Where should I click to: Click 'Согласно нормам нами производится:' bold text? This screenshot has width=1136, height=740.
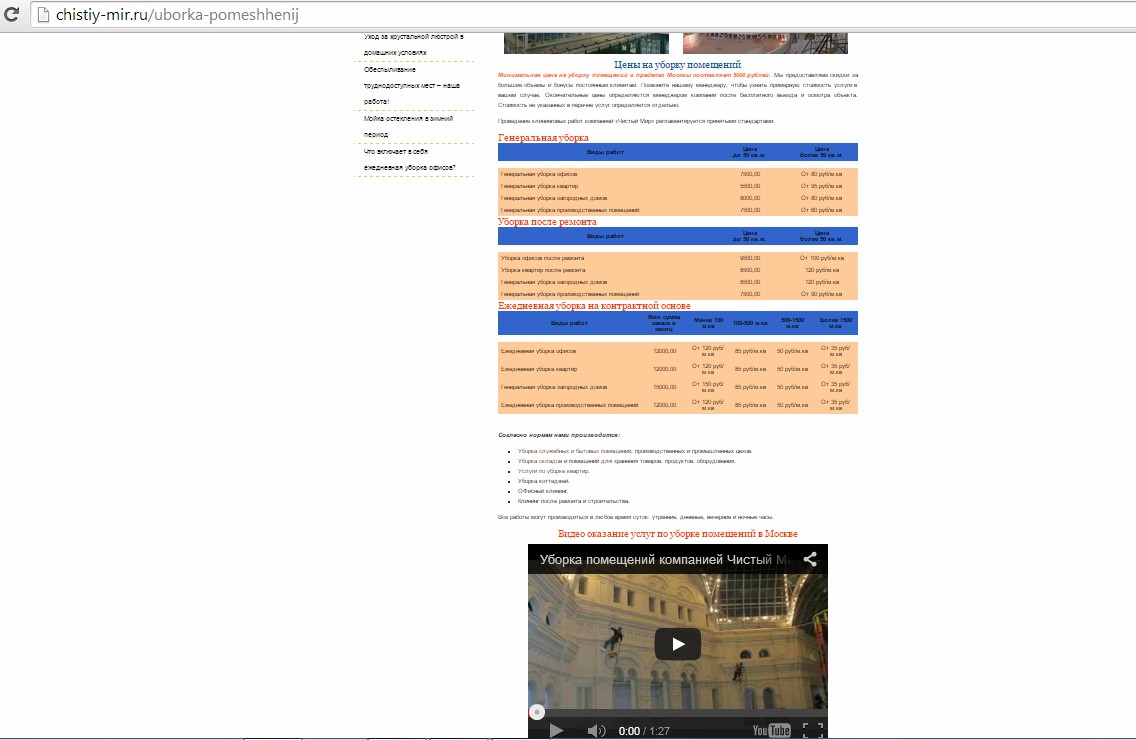click(x=559, y=435)
